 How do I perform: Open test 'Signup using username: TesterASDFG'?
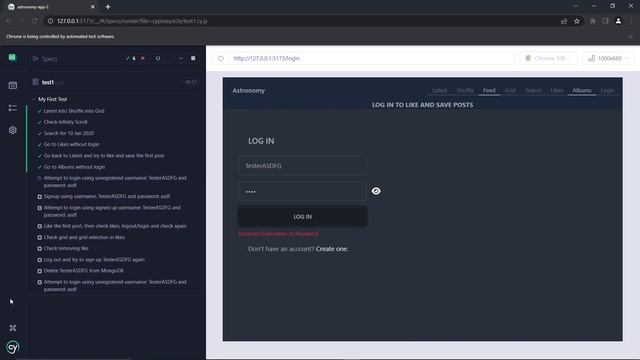[107, 196]
